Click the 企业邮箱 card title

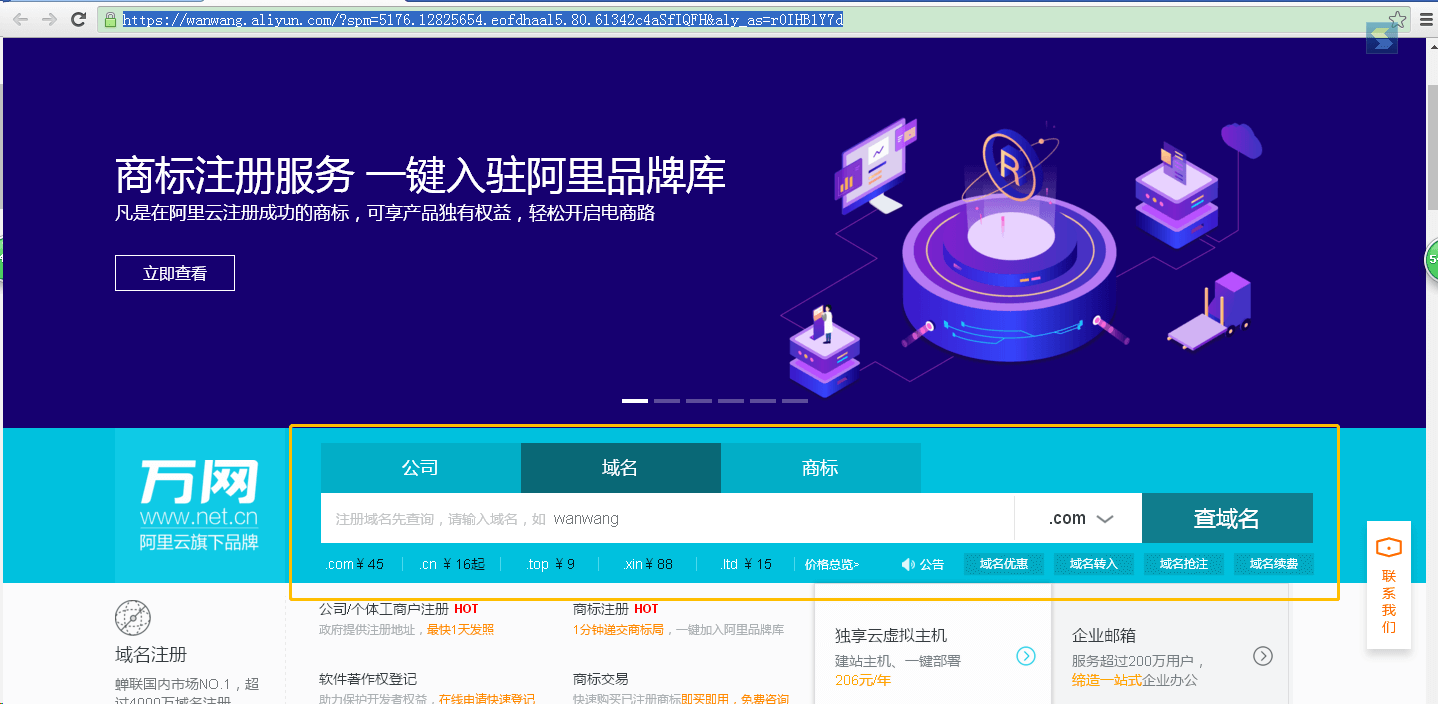pyautogui.click(x=1104, y=636)
